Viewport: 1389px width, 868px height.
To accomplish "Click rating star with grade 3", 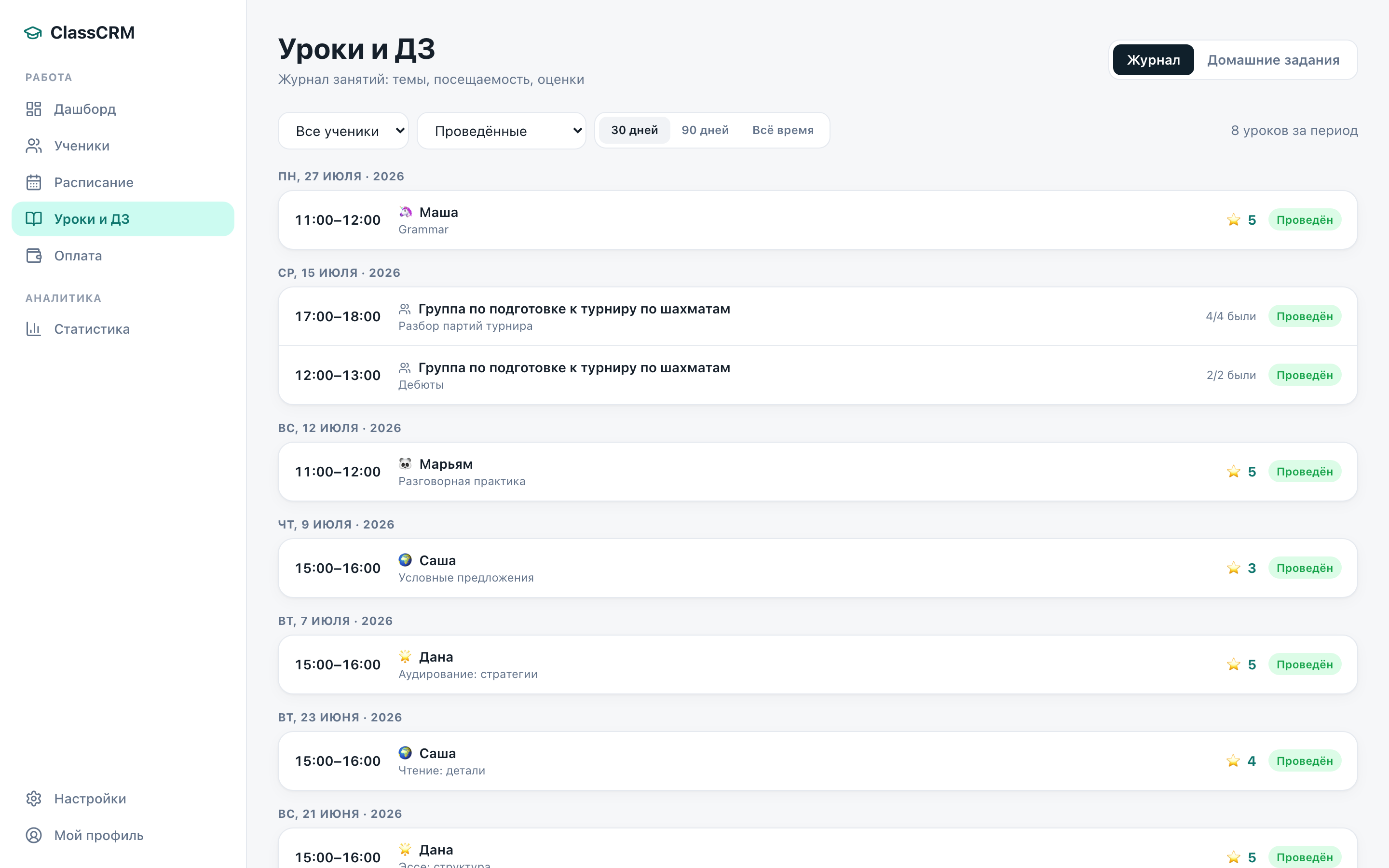I will click(x=1233, y=568).
